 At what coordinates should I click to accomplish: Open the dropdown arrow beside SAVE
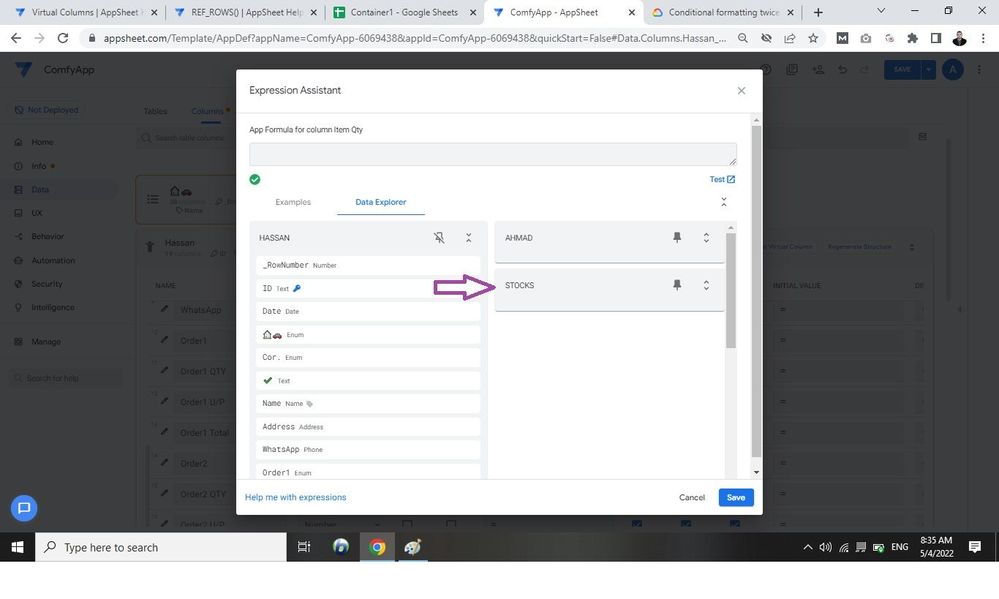[x=928, y=69]
